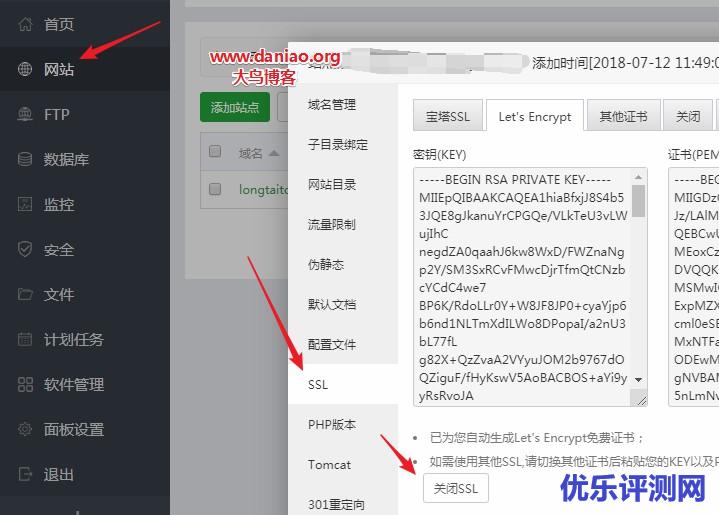This screenshot has width=719, height=515.
Task: Select 301重定向 in the site dialog menu
Action: pos(337,504)
